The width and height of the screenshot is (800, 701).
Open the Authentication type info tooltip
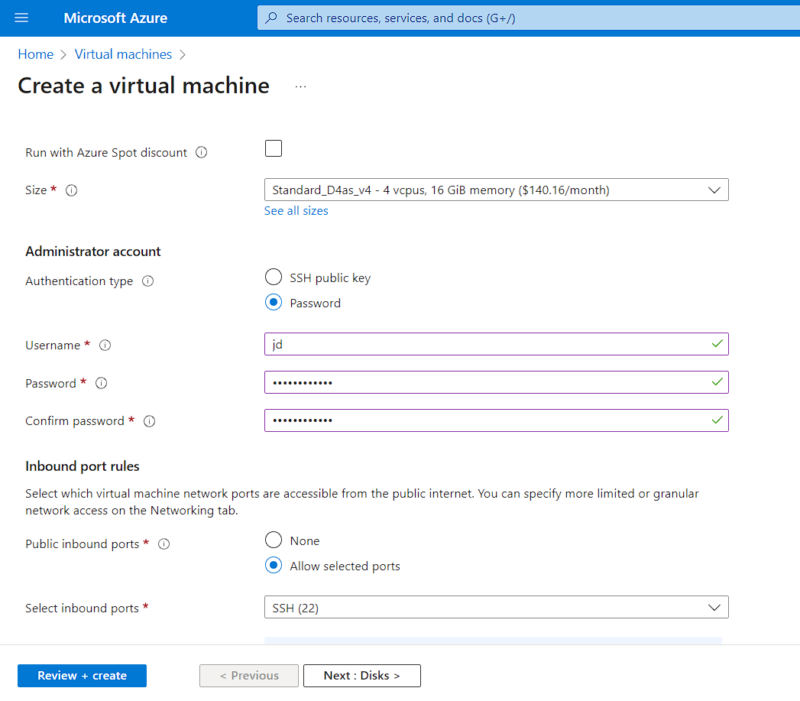click(x=147, y=281)
